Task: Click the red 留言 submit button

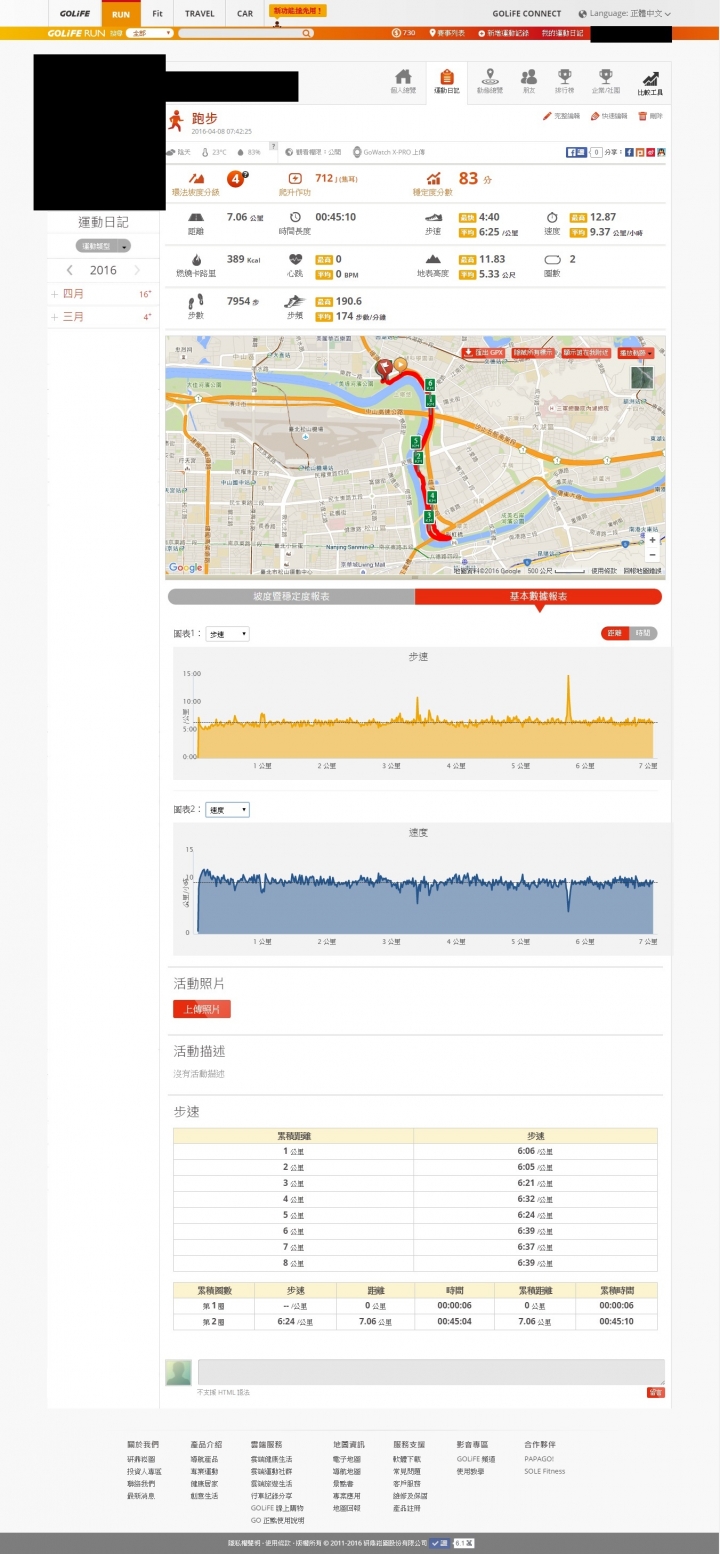Action: 655,1392
